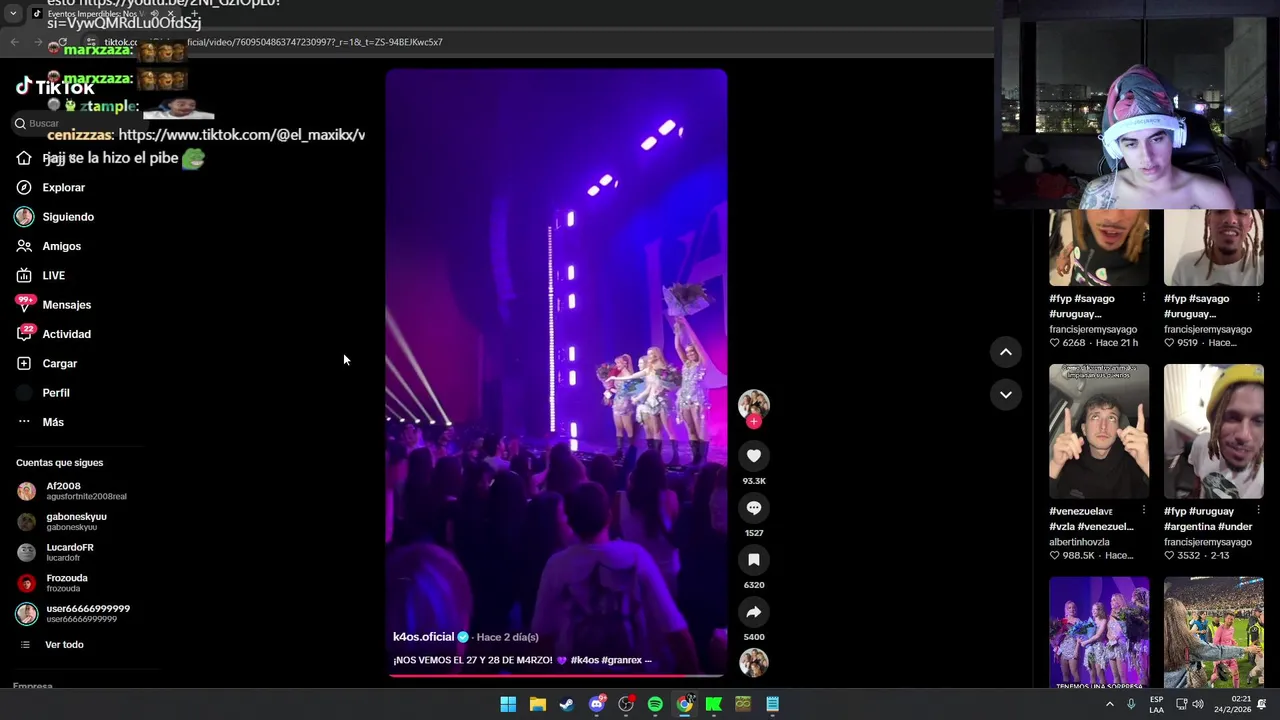The height and width of the screenshot is (720, 1280).
Task: Click the Buscar search field
Action: pos(80,123)
